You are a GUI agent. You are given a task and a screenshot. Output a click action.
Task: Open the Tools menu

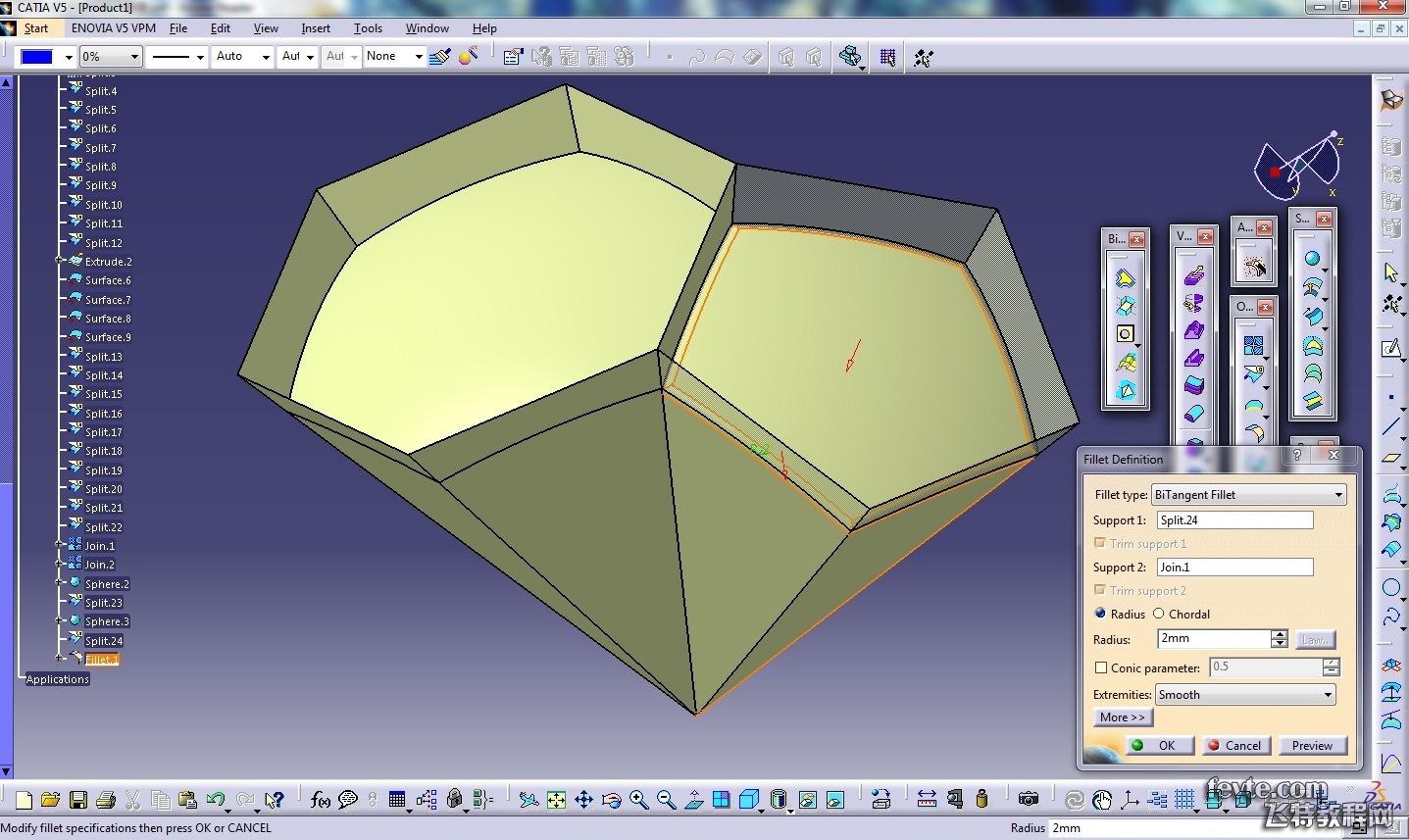tap(368, 28)
